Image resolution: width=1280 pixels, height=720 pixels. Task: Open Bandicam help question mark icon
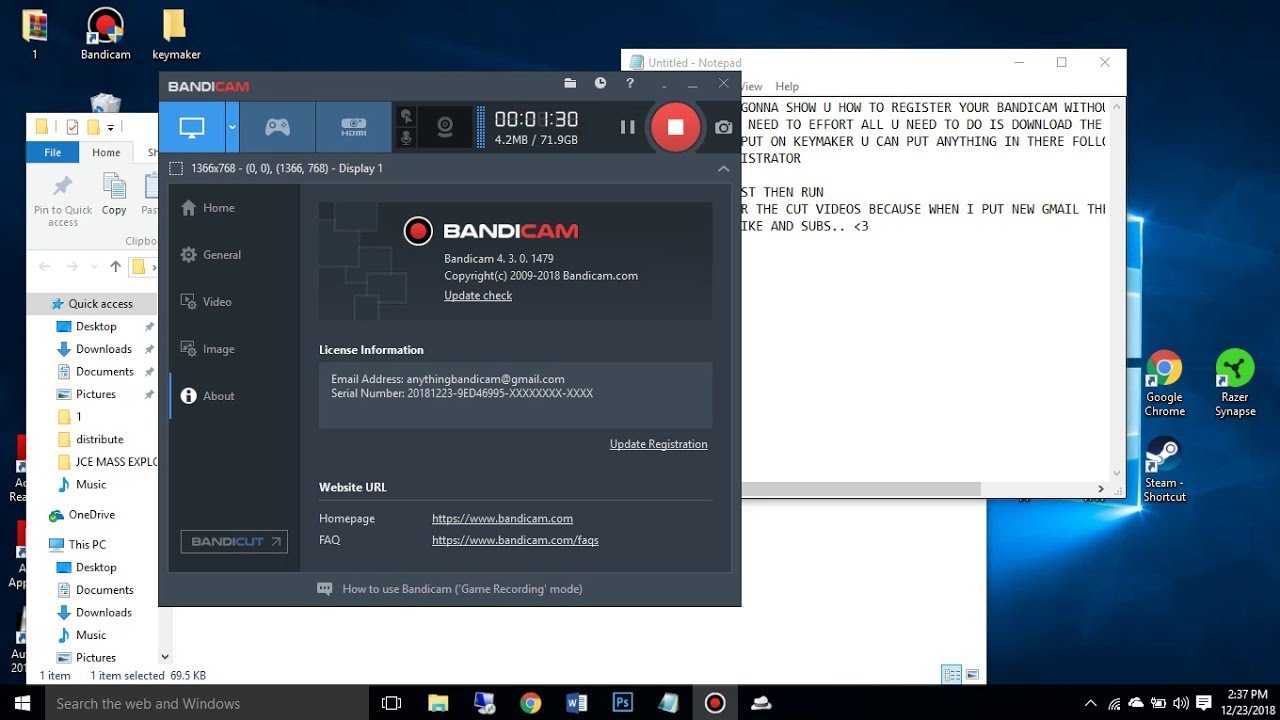point(630,84)
